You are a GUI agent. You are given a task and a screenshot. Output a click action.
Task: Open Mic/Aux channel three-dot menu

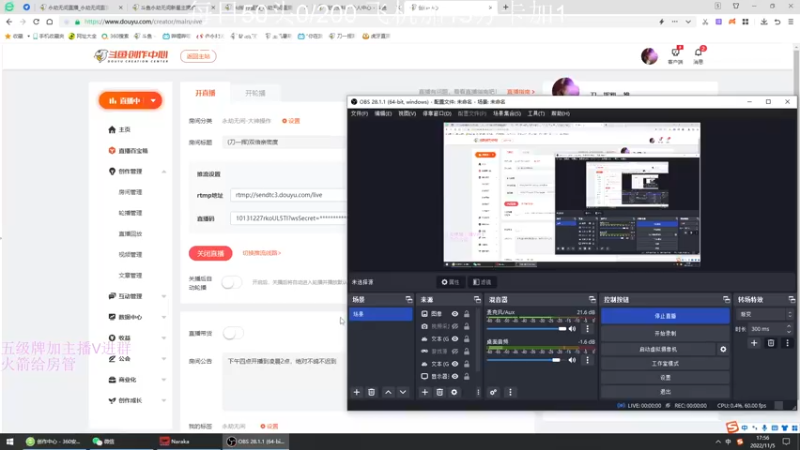[587, 329]
